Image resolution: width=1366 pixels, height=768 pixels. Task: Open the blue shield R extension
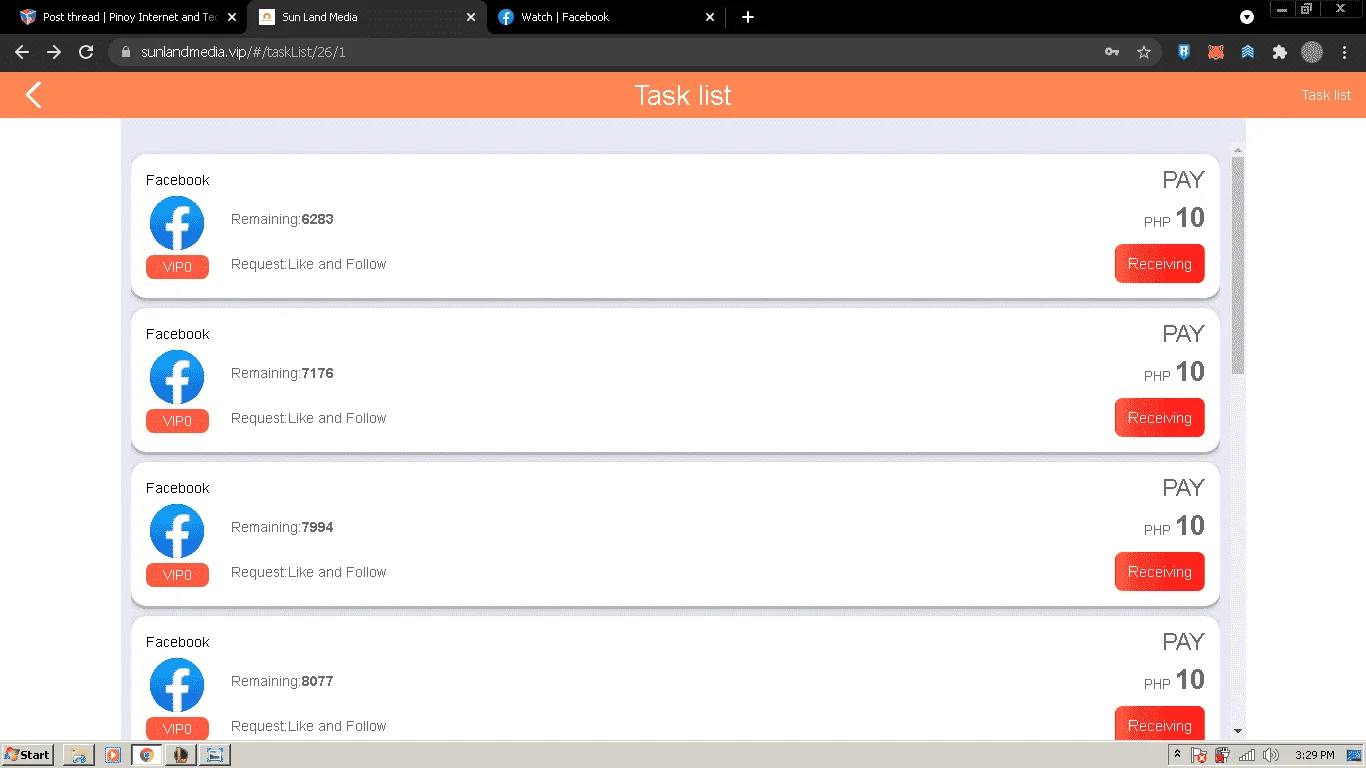click(1184, 52)
